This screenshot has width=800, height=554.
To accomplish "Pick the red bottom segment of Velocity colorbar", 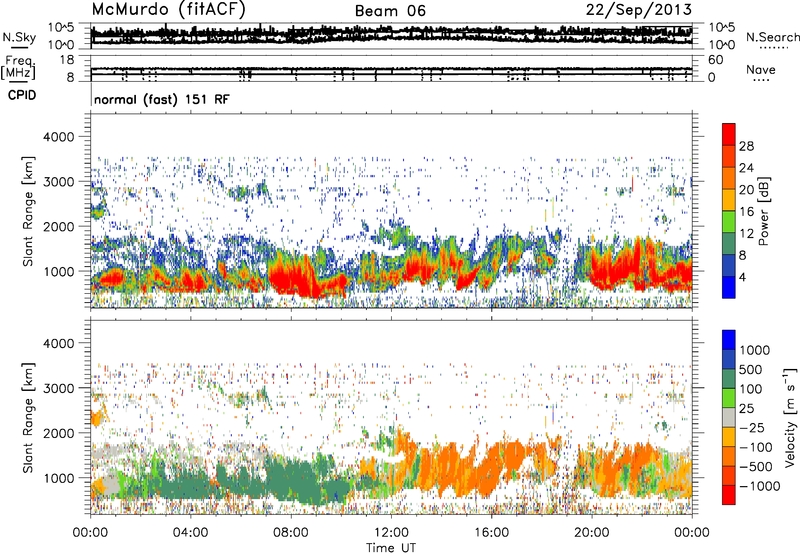I will coord(729,495).
